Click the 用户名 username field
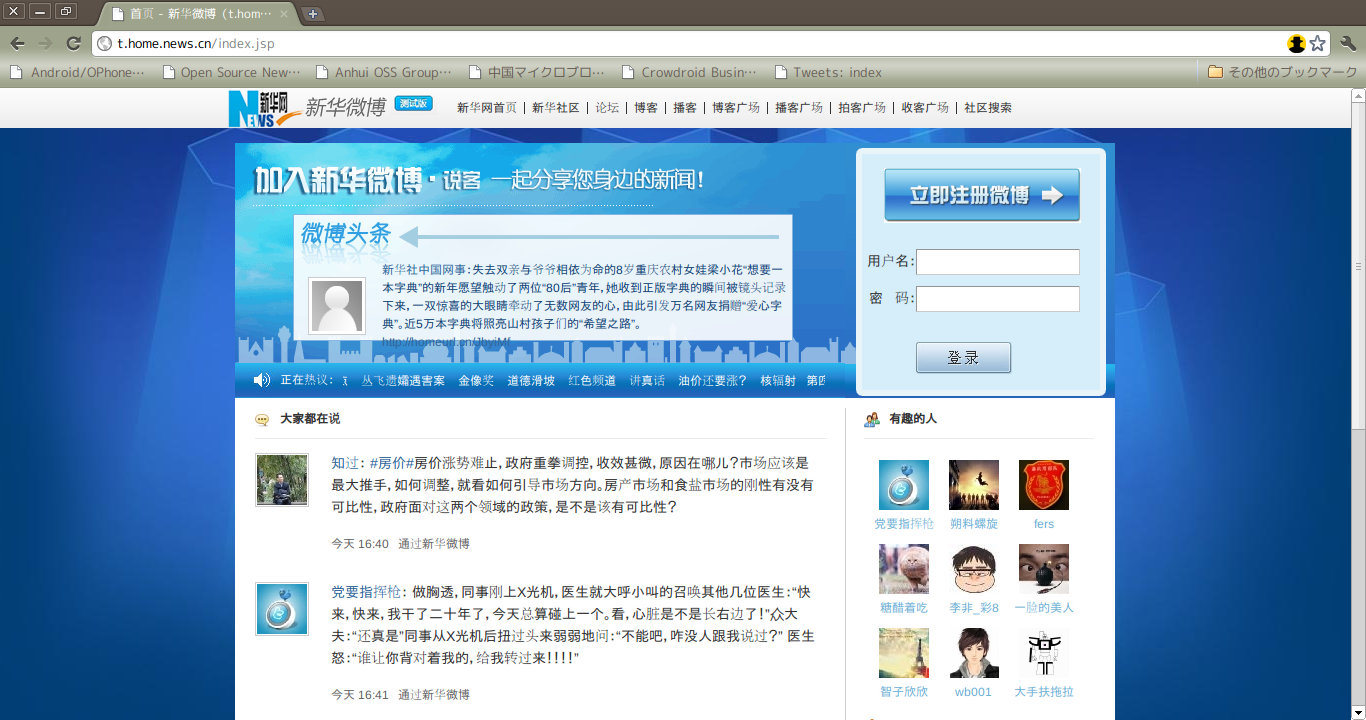The height and width of the screenshot is (720, 1366). click(x=998, y=262)
